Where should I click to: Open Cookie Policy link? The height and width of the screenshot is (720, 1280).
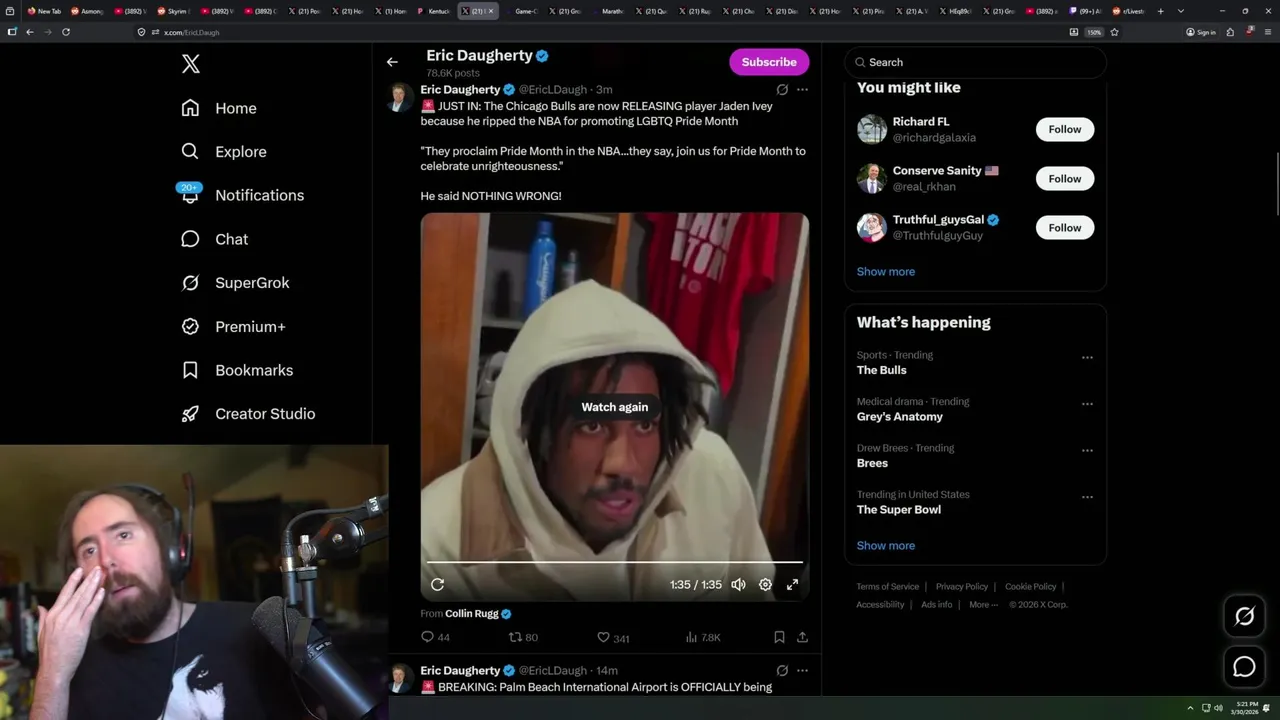(x=1030, y=587)
